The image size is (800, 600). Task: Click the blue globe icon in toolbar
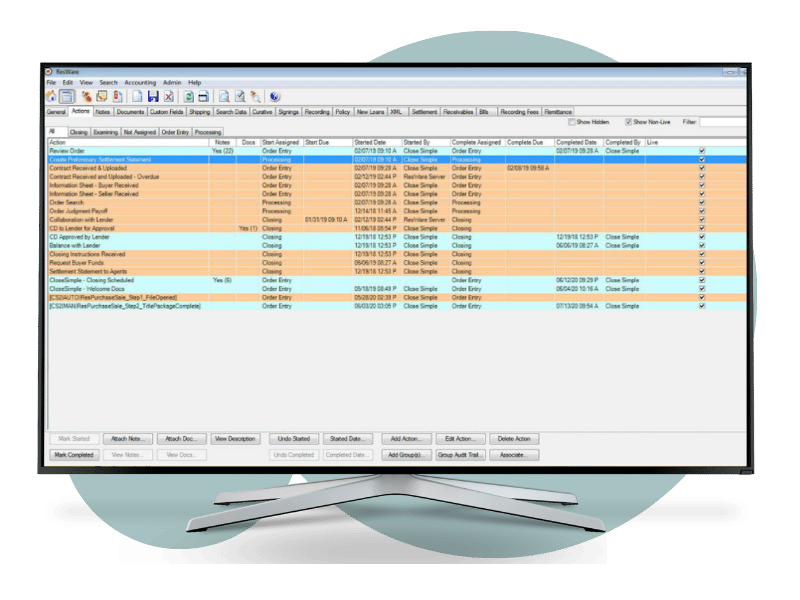tap(275, 96)
